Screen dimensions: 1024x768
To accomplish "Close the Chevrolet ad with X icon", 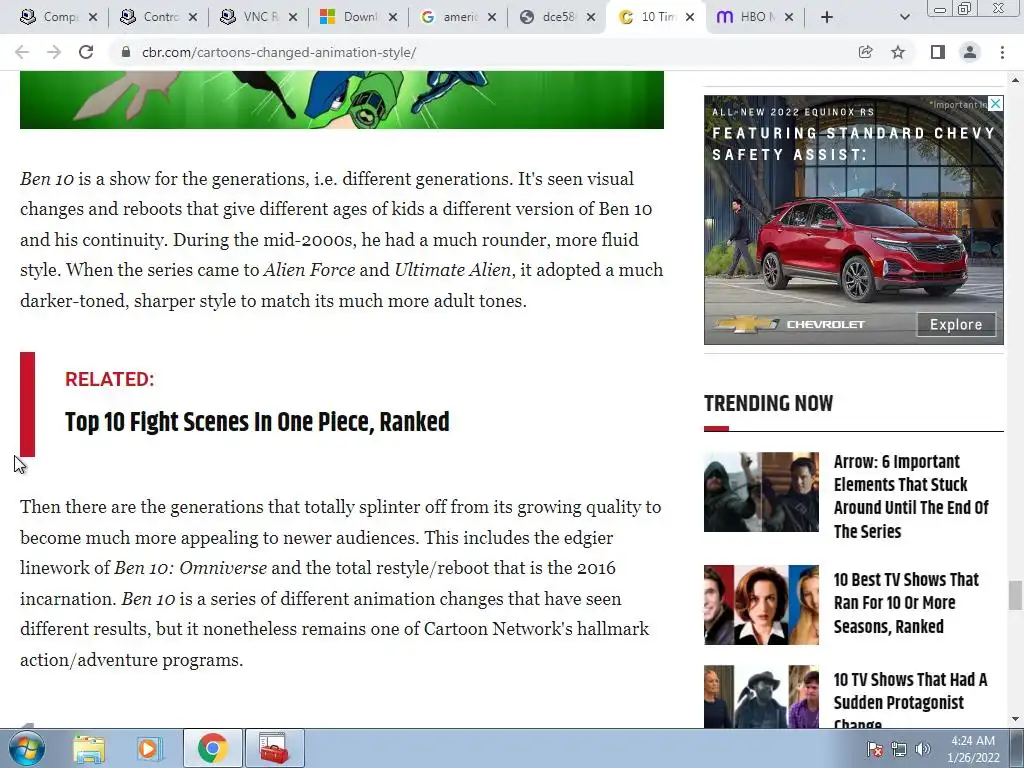I will click(x=995, y=103).
